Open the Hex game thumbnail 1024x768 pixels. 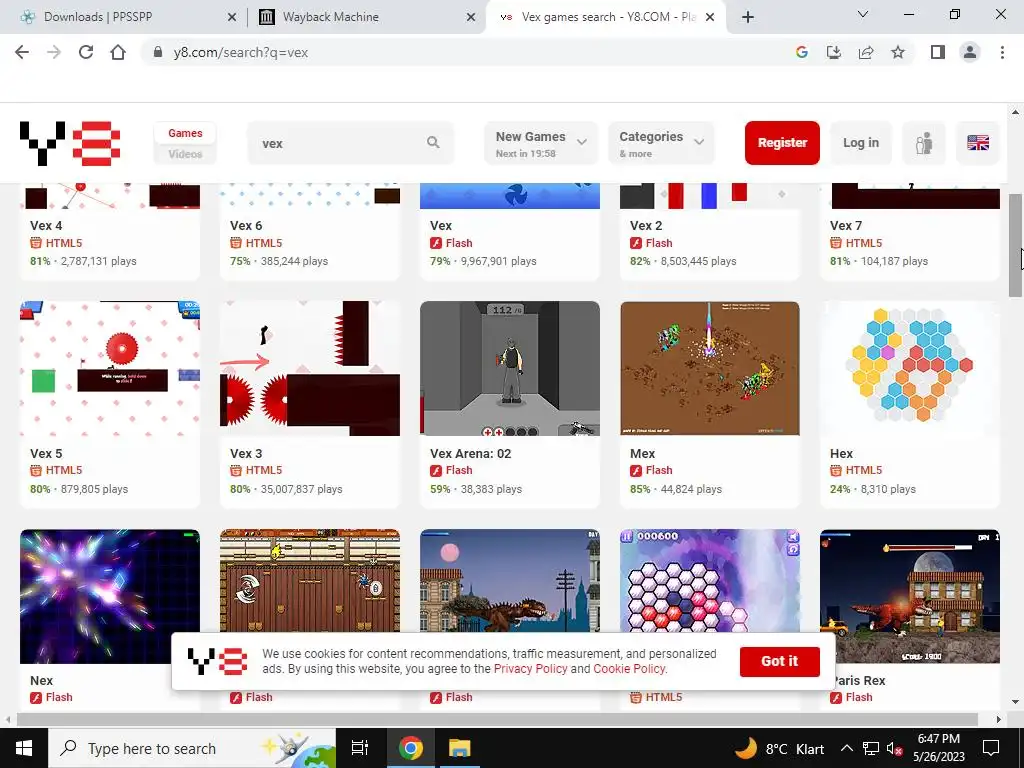click(910, 369)
